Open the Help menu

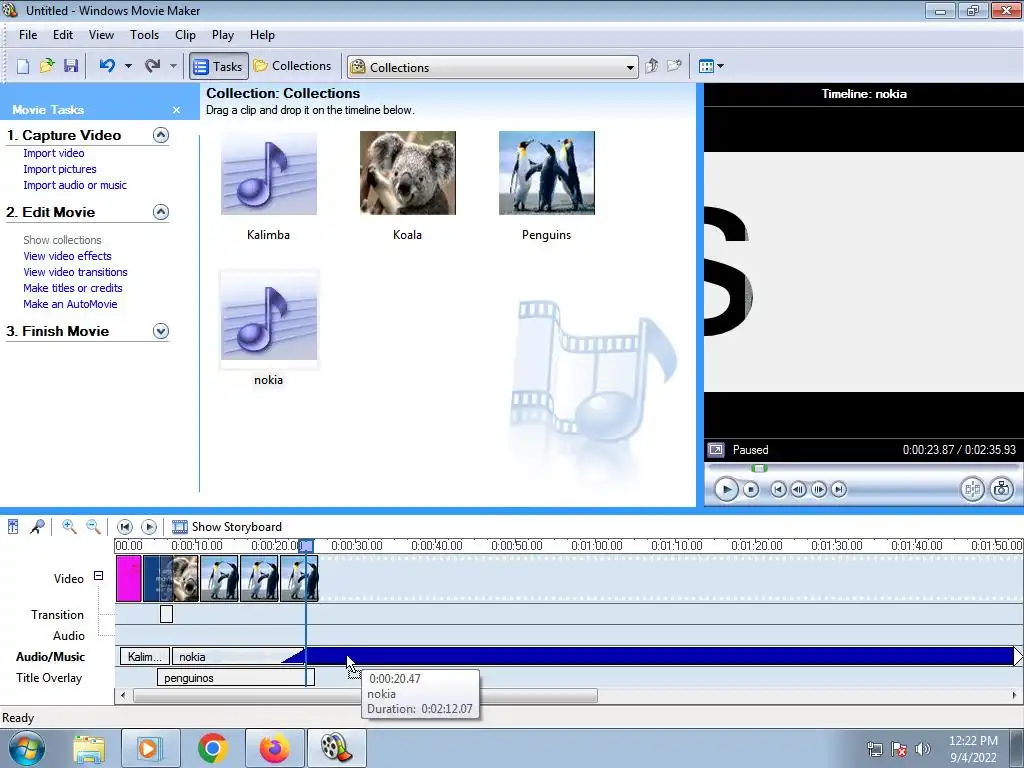tap(263, 35)
